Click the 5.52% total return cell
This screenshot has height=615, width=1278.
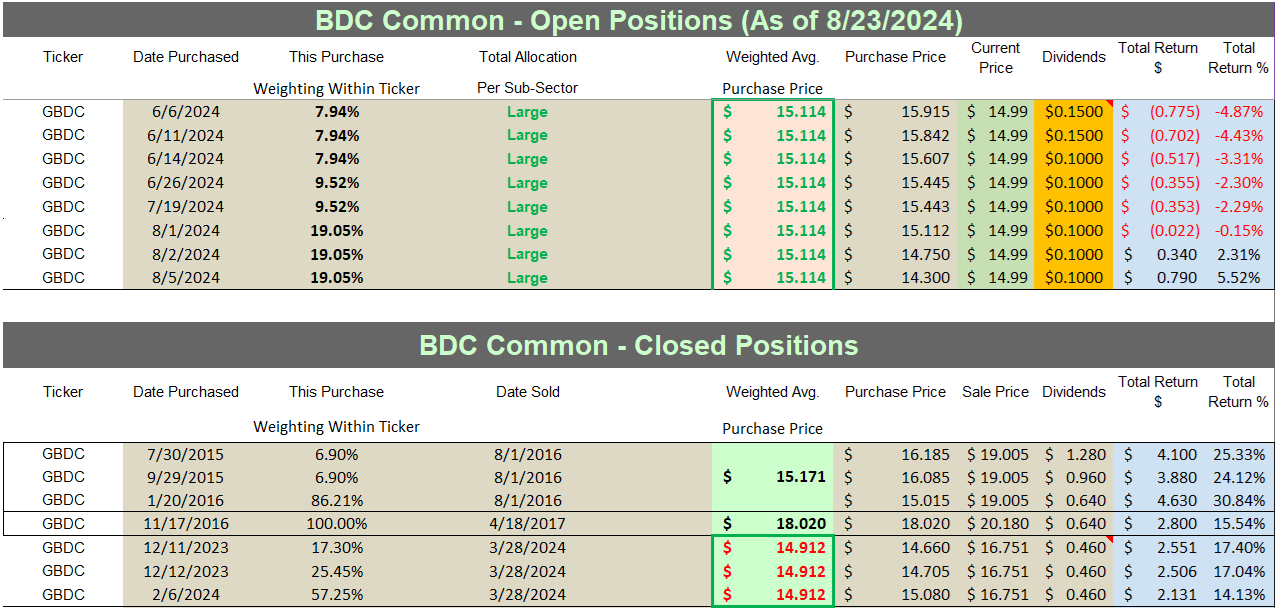click(x=1240, y=278)
